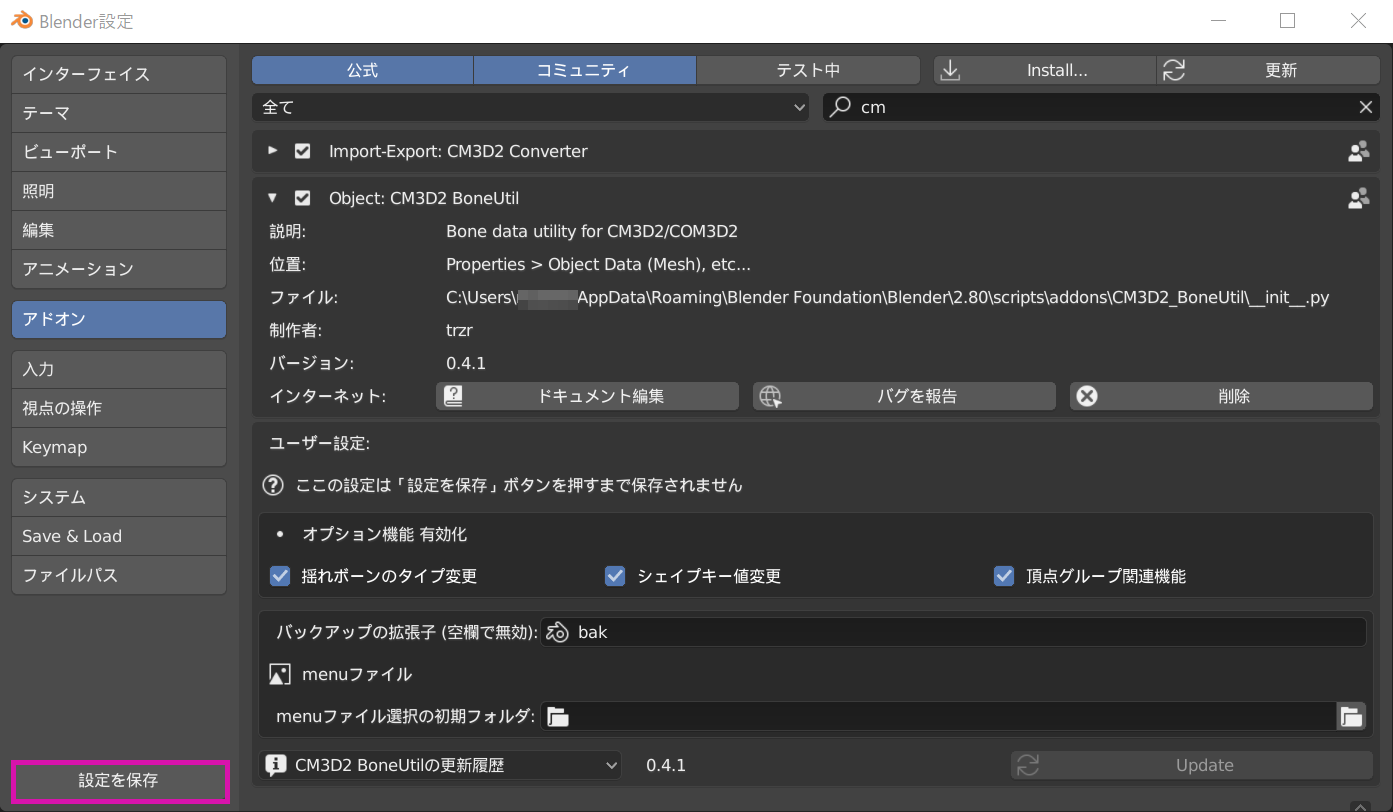Click the author name trzr
1393x812 pixels.
459,330
